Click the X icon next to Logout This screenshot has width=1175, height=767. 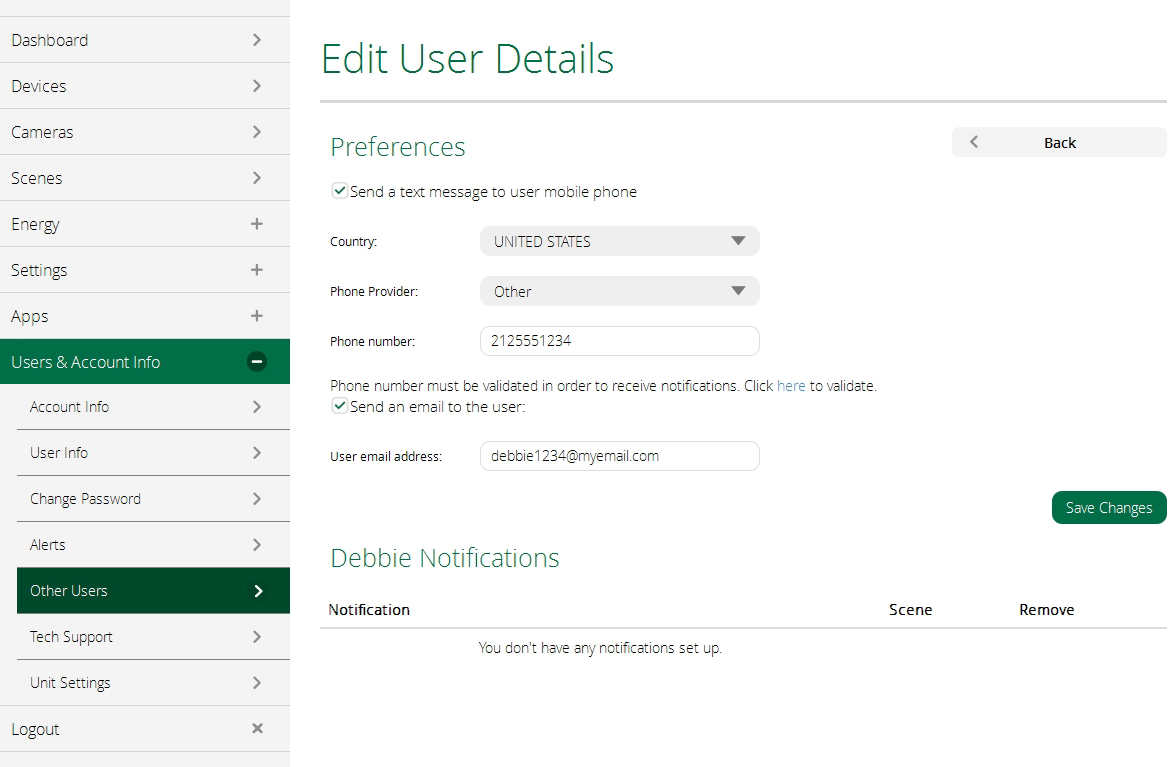pyautogui.click(x=257, y=729)
